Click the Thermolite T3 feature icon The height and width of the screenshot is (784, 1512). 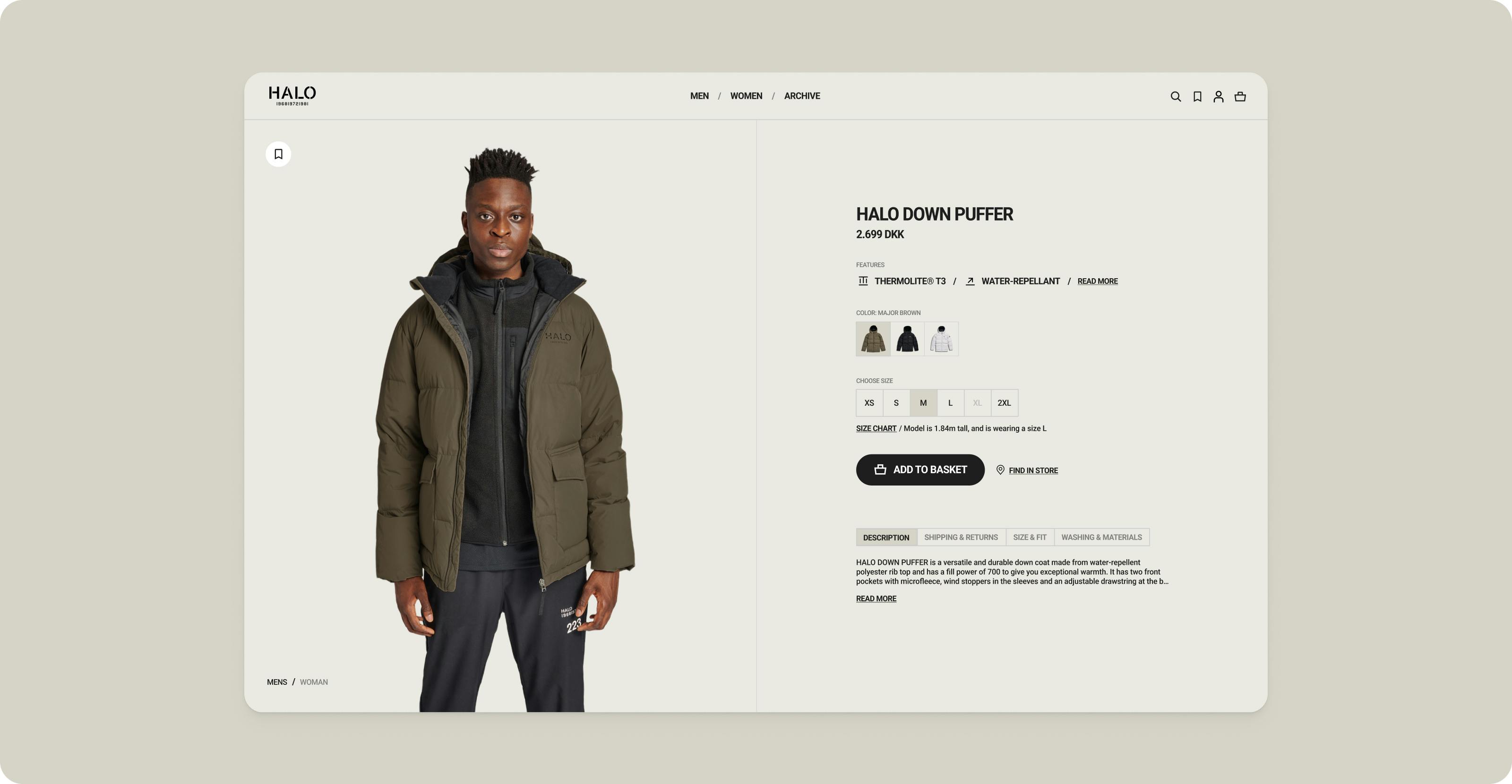[863, 281]
